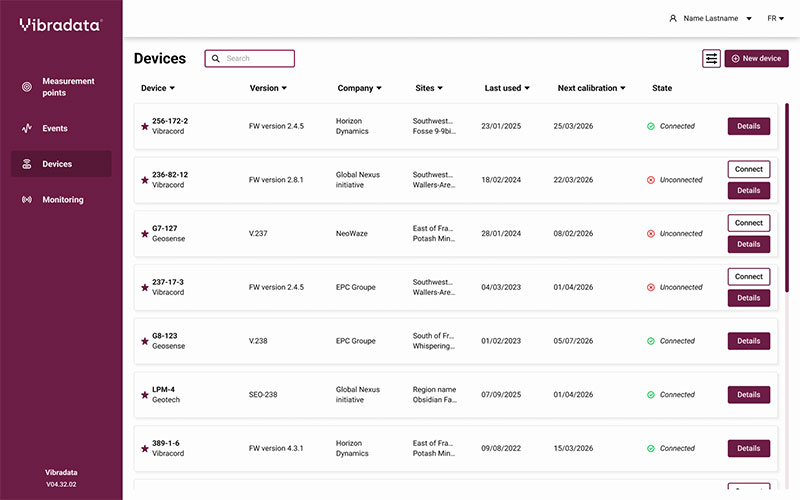The height and width of the screenshot is (500, 800).
Task: Open the Name Lastname user dropdown
Action: pyautogui.click(x=711, y=18)
